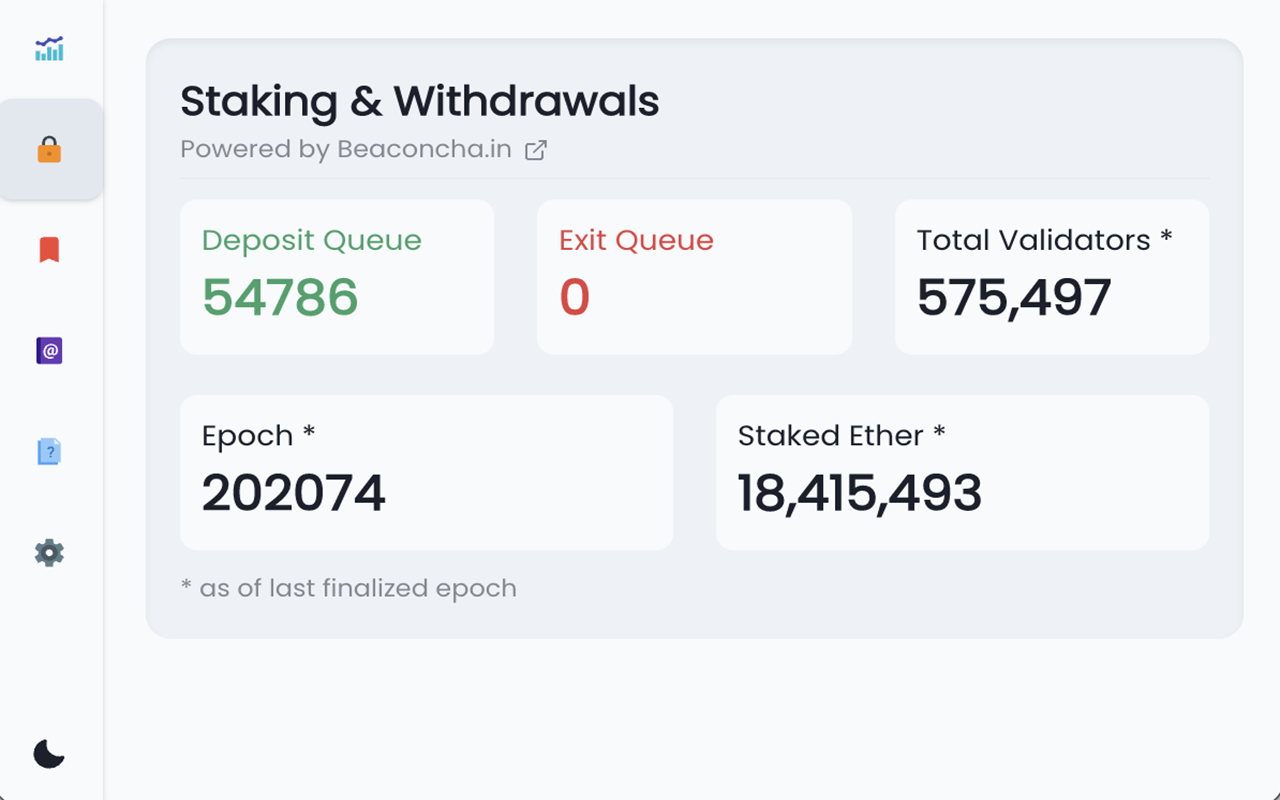Click the Staking & Withdrawals heading
The width and height of the screenshot is (1280, 800).
pos(420,101)
